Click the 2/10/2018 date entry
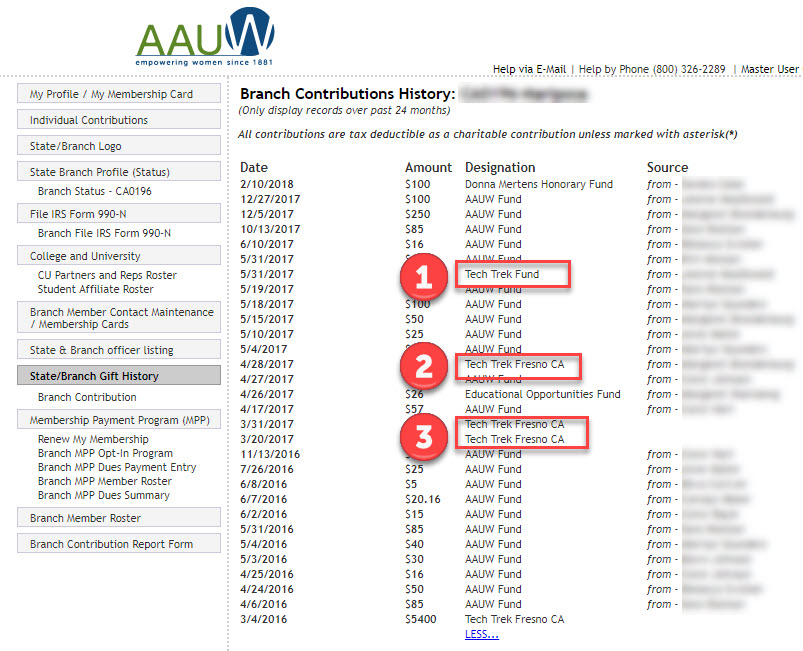803x651 pixels. pos(267,184)
